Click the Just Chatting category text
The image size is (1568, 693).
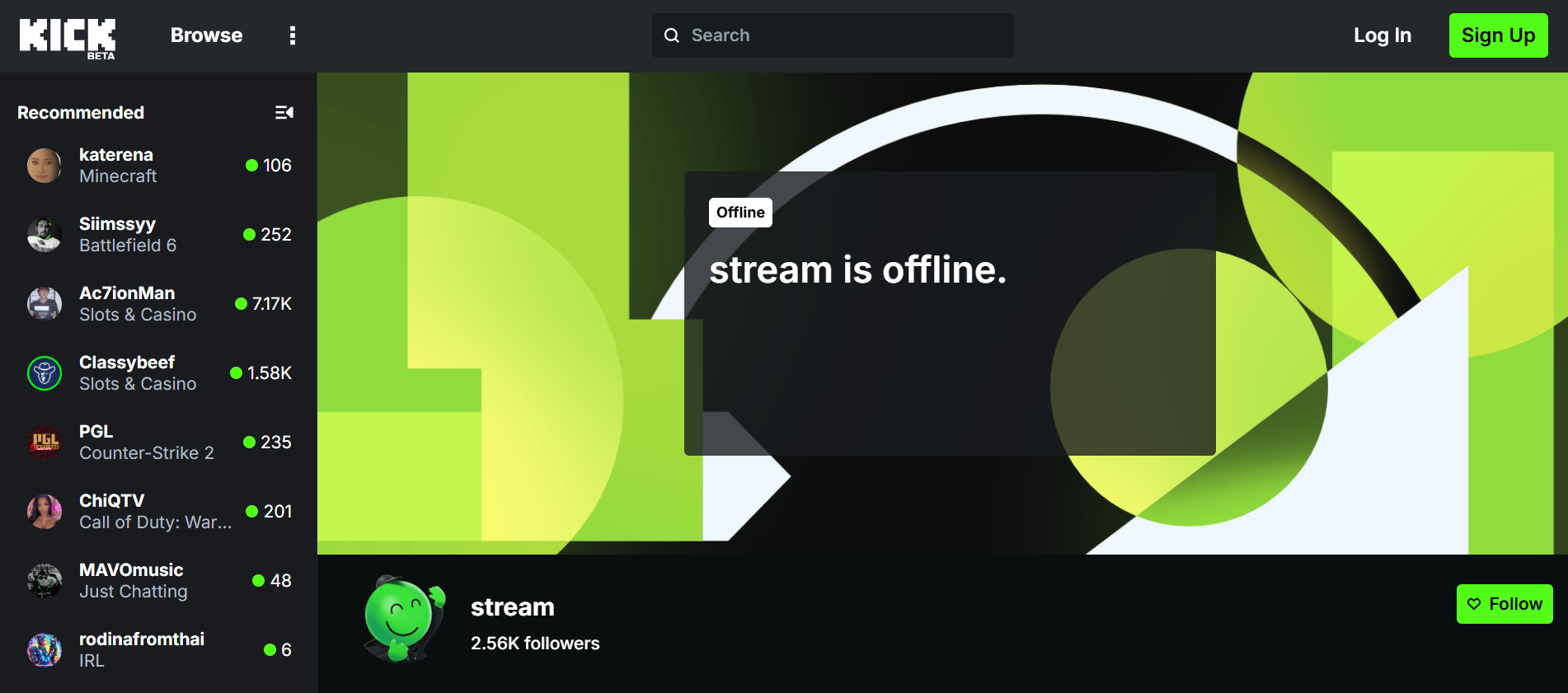tap(134, 592)
